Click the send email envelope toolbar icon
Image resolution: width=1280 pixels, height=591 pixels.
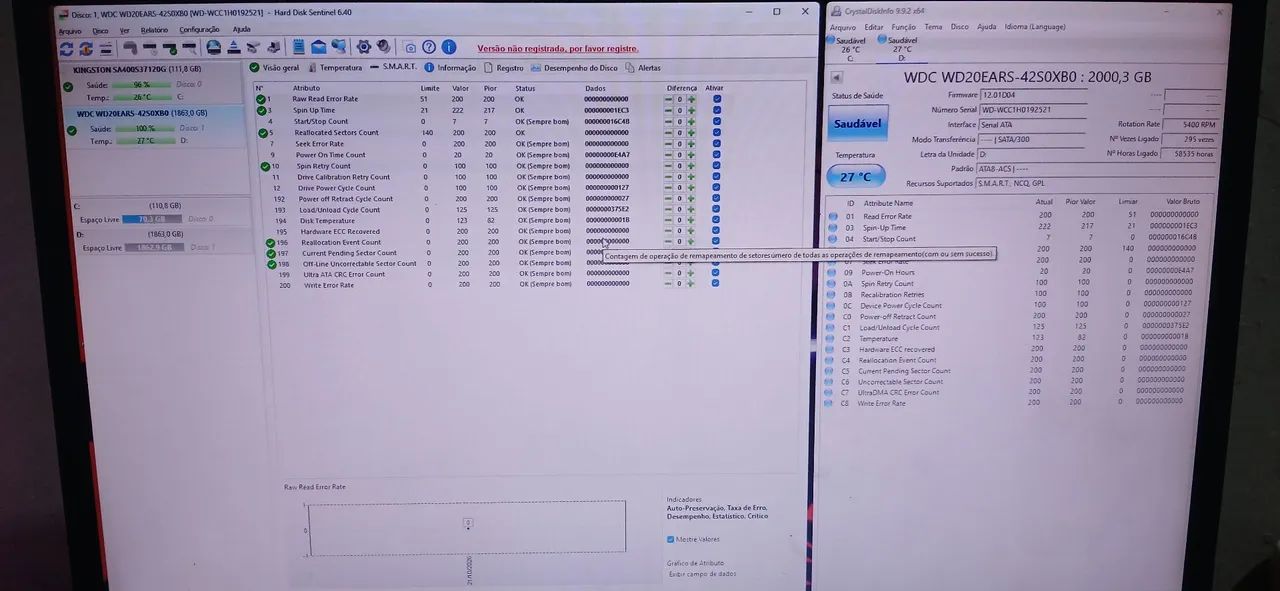click(319, 47)
